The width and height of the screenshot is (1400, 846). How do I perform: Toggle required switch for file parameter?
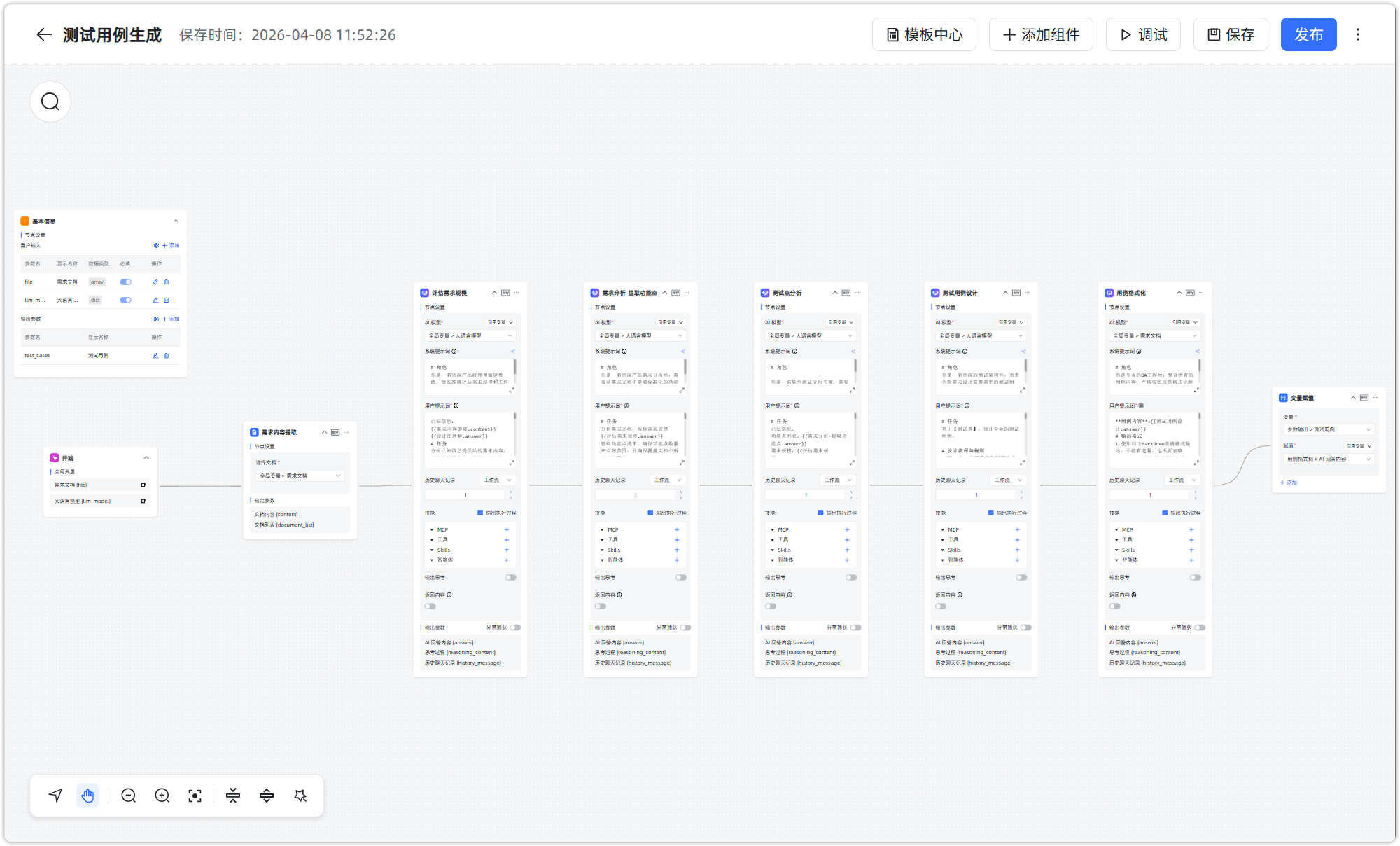coord(126,282)
